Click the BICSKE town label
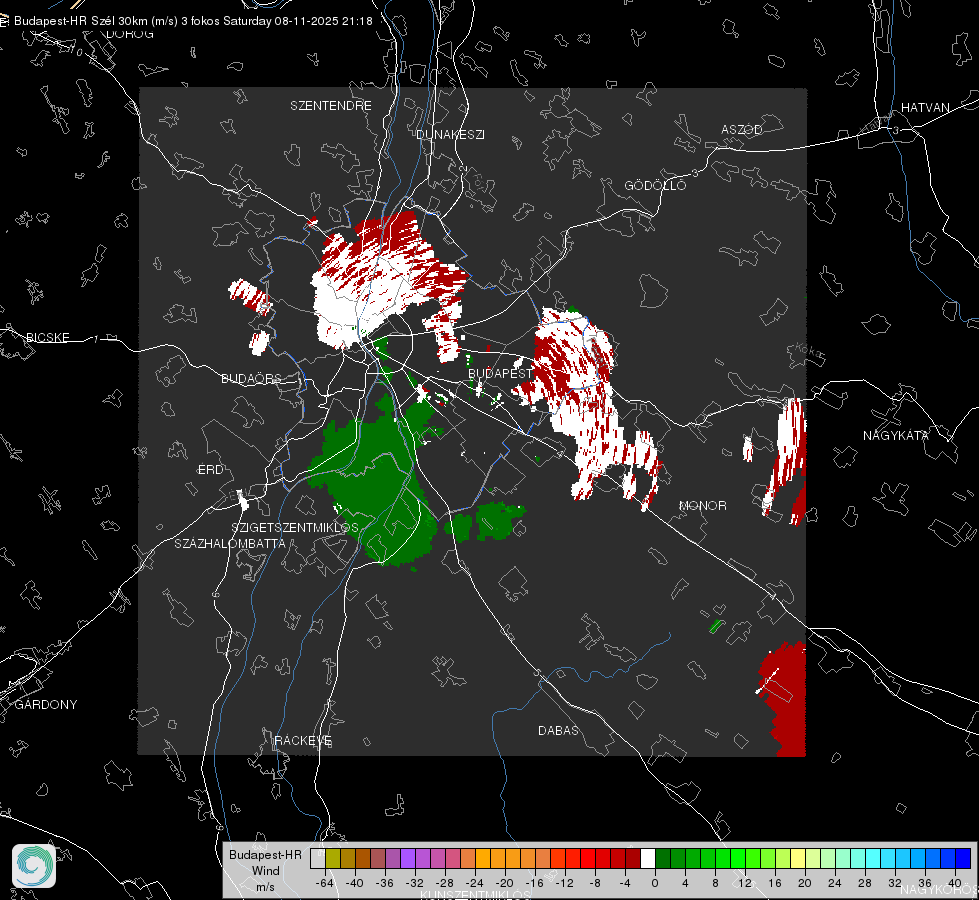The image size is (979, 900). point(47,337)
